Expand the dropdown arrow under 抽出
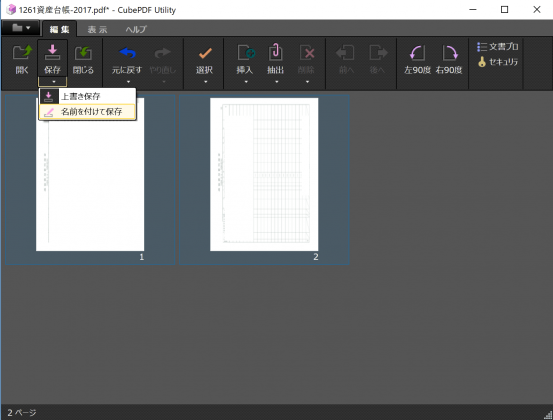553x420 pixels. [x=276, y=82]
